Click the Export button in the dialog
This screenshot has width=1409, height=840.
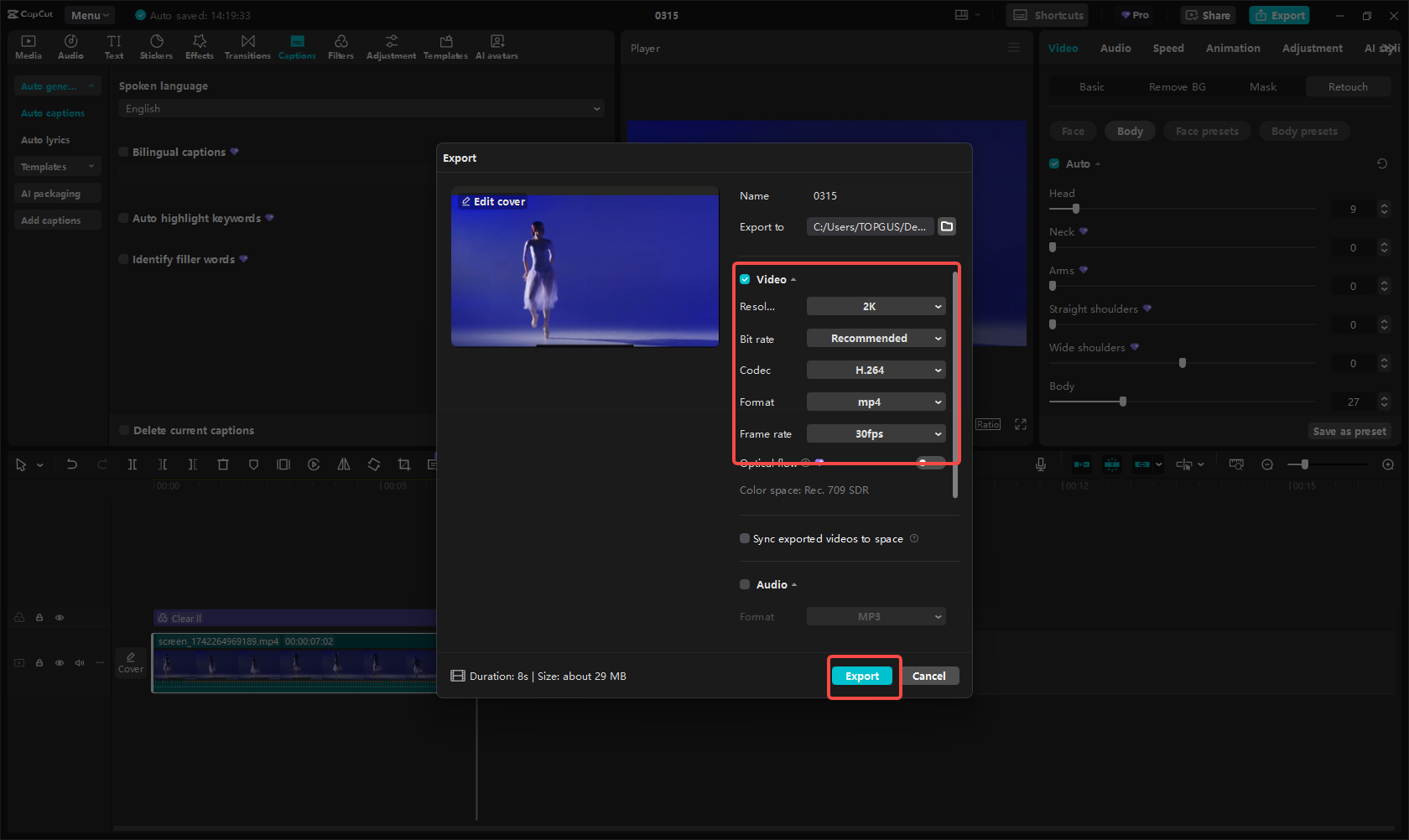863,676
